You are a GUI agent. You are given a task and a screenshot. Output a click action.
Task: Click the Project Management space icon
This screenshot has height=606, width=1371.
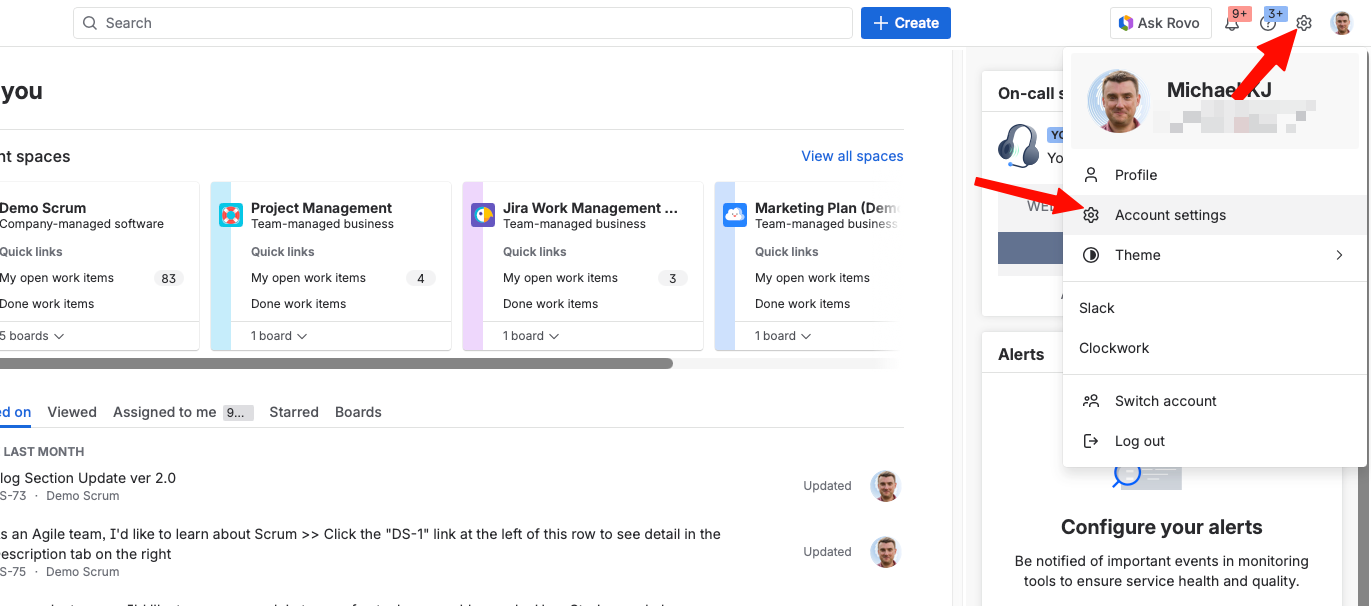point(231,215)
